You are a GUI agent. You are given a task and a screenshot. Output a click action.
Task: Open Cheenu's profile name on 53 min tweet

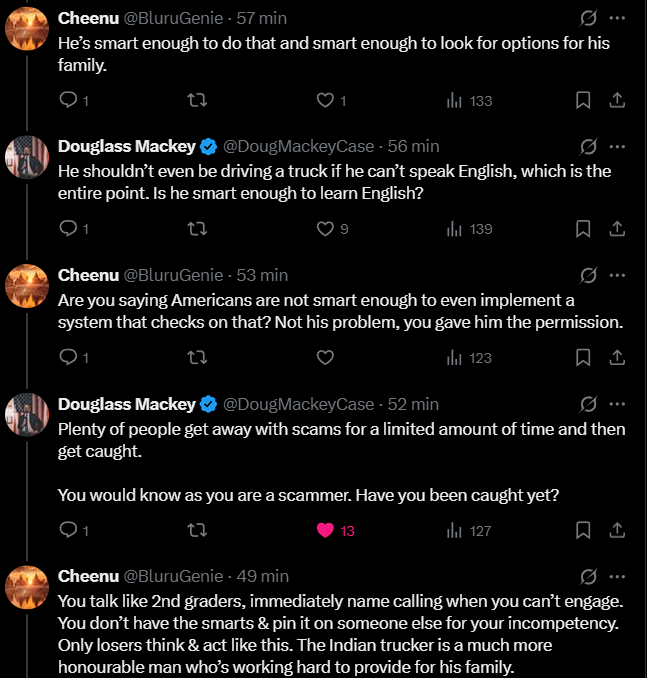pyautogui.click(x=88, y=275)
